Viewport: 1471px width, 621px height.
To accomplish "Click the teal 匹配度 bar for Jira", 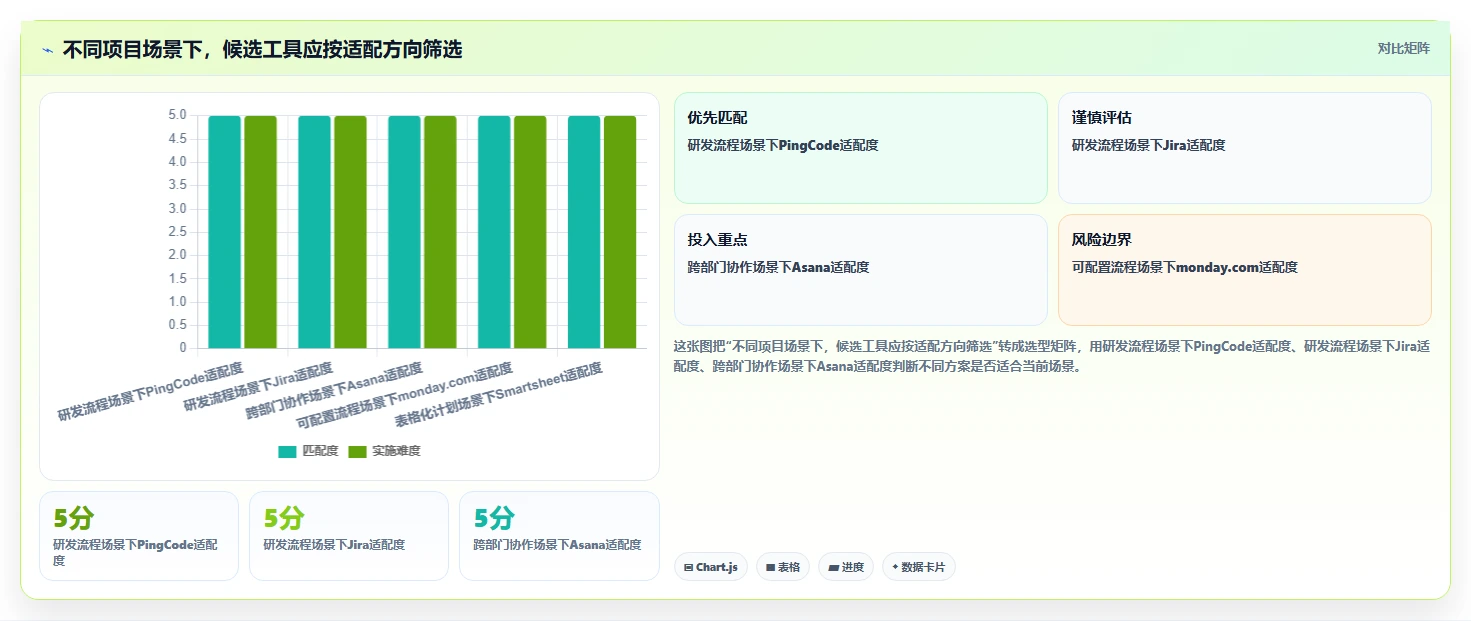I will click(x=314, y=232).
